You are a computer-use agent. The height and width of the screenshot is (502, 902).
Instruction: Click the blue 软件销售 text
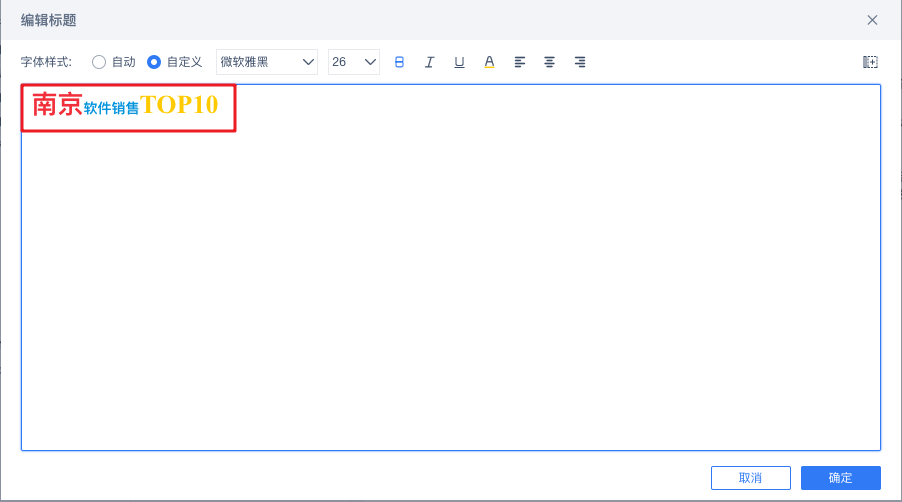pos(111,108)
